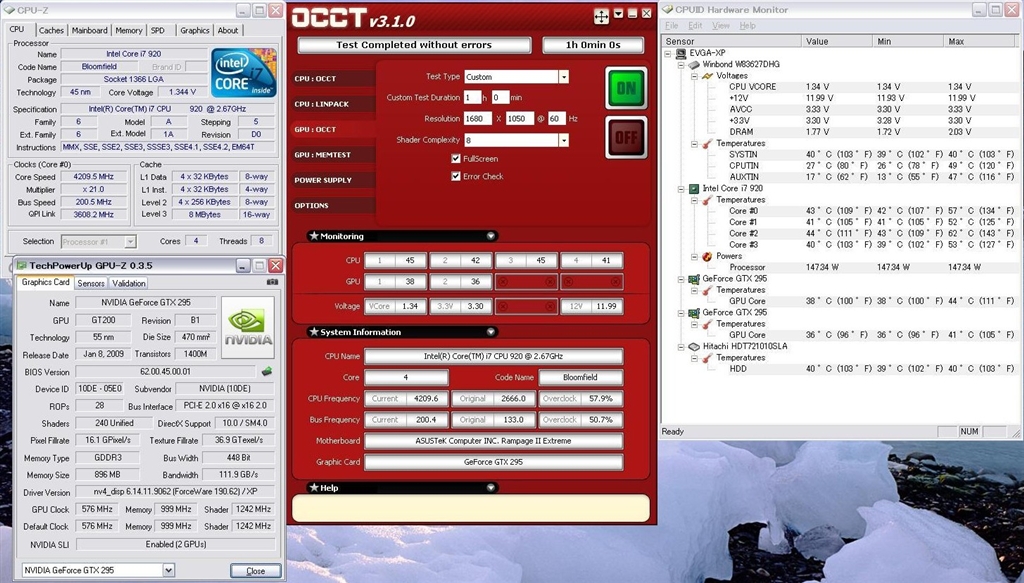The height and width of the screenshot is (583, 1024).
Task: Collapse the Winbond W83627DHG tree node
Action: (x=681, y=64)
